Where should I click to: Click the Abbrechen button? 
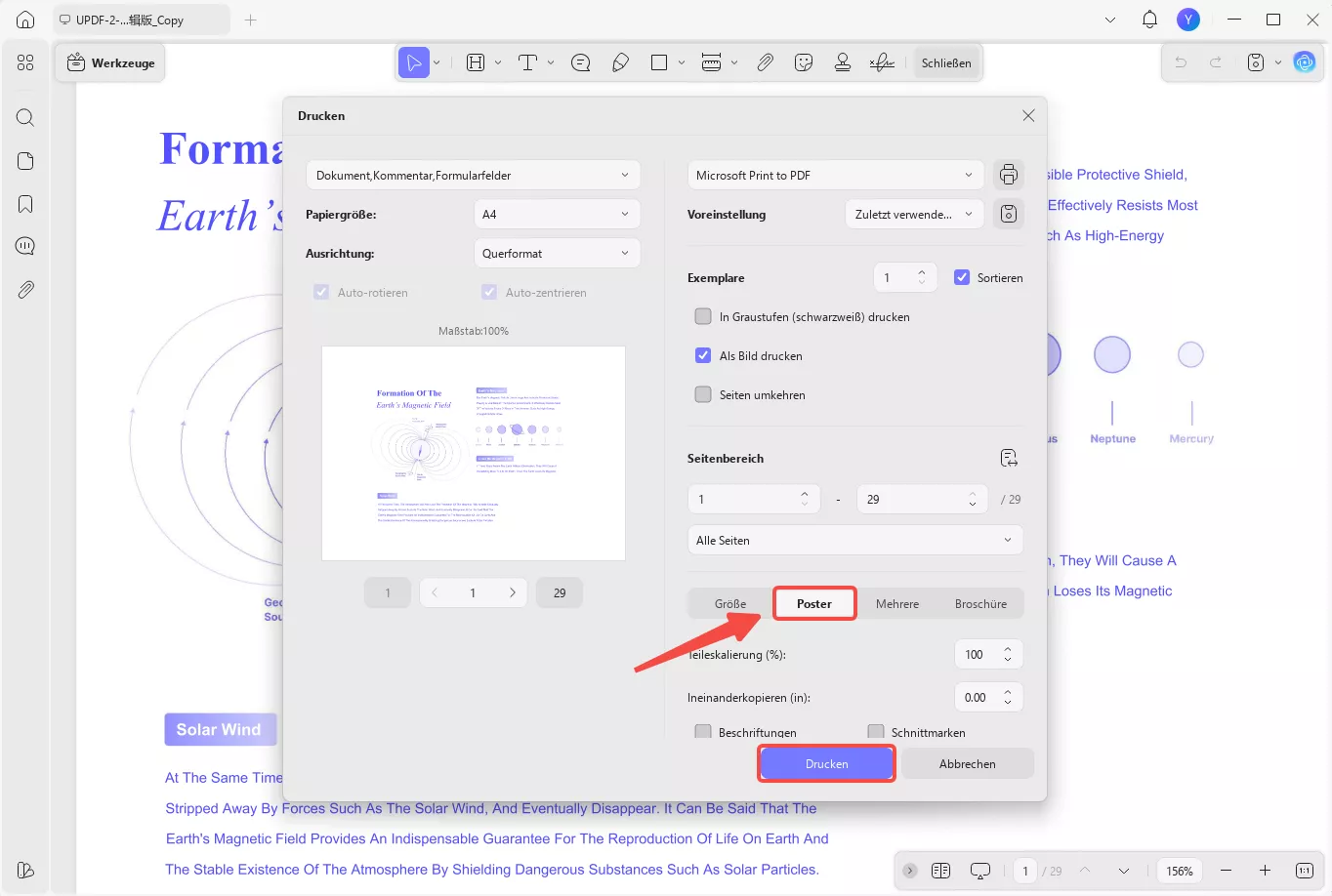tap(968, 763)
